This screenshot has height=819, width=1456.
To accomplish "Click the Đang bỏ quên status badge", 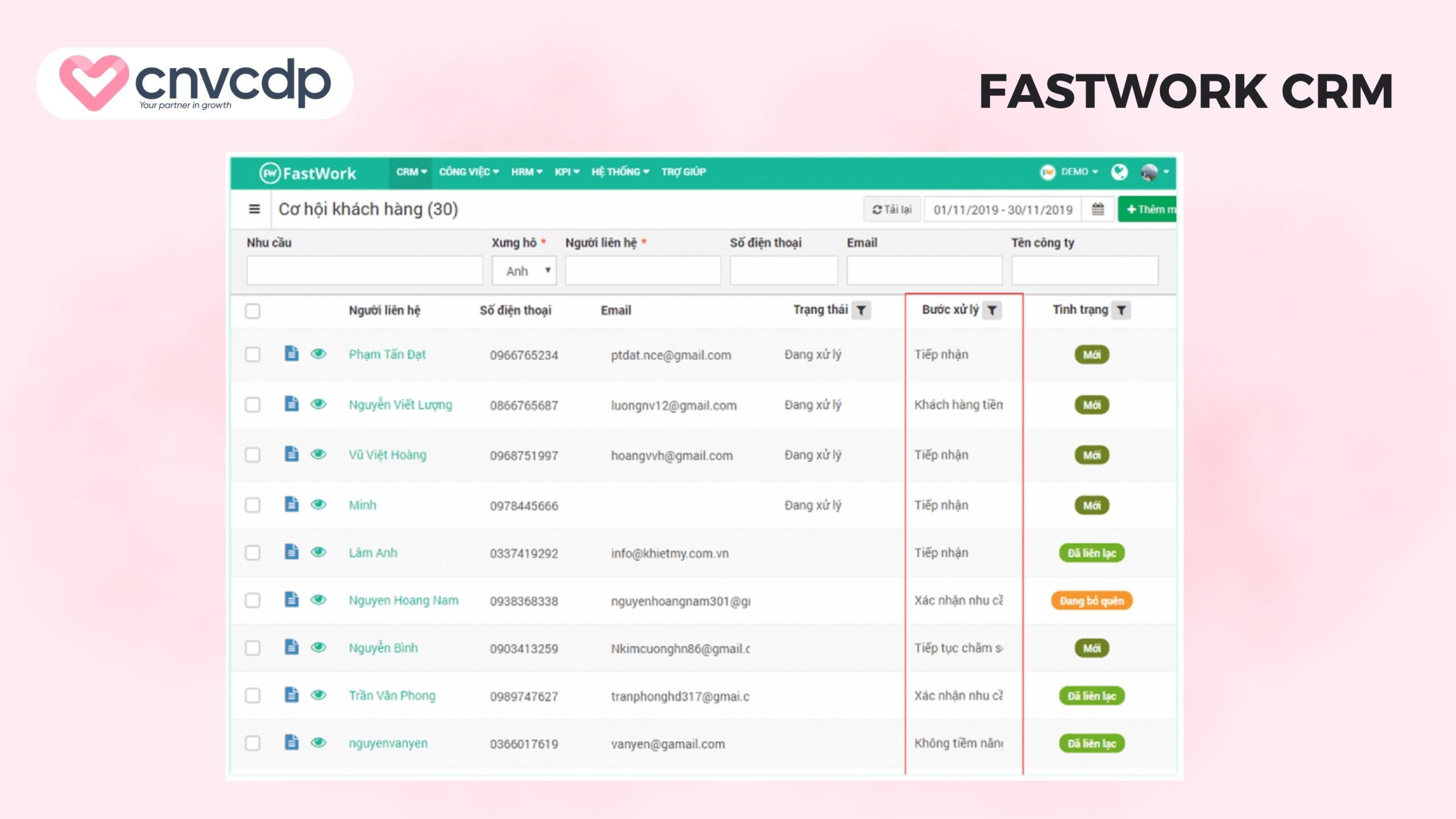I will pyautogui.click(x=1090, y=601).
